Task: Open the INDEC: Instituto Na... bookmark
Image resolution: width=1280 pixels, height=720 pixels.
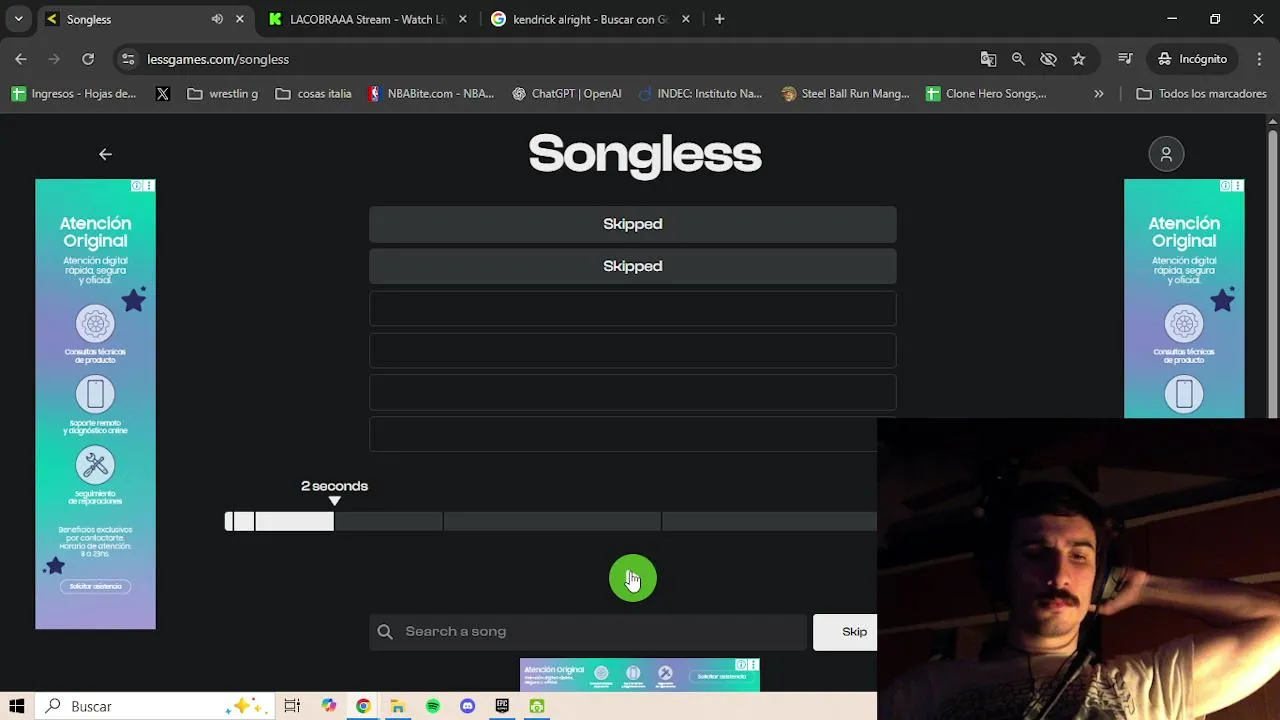Action: tap(700, 94)
